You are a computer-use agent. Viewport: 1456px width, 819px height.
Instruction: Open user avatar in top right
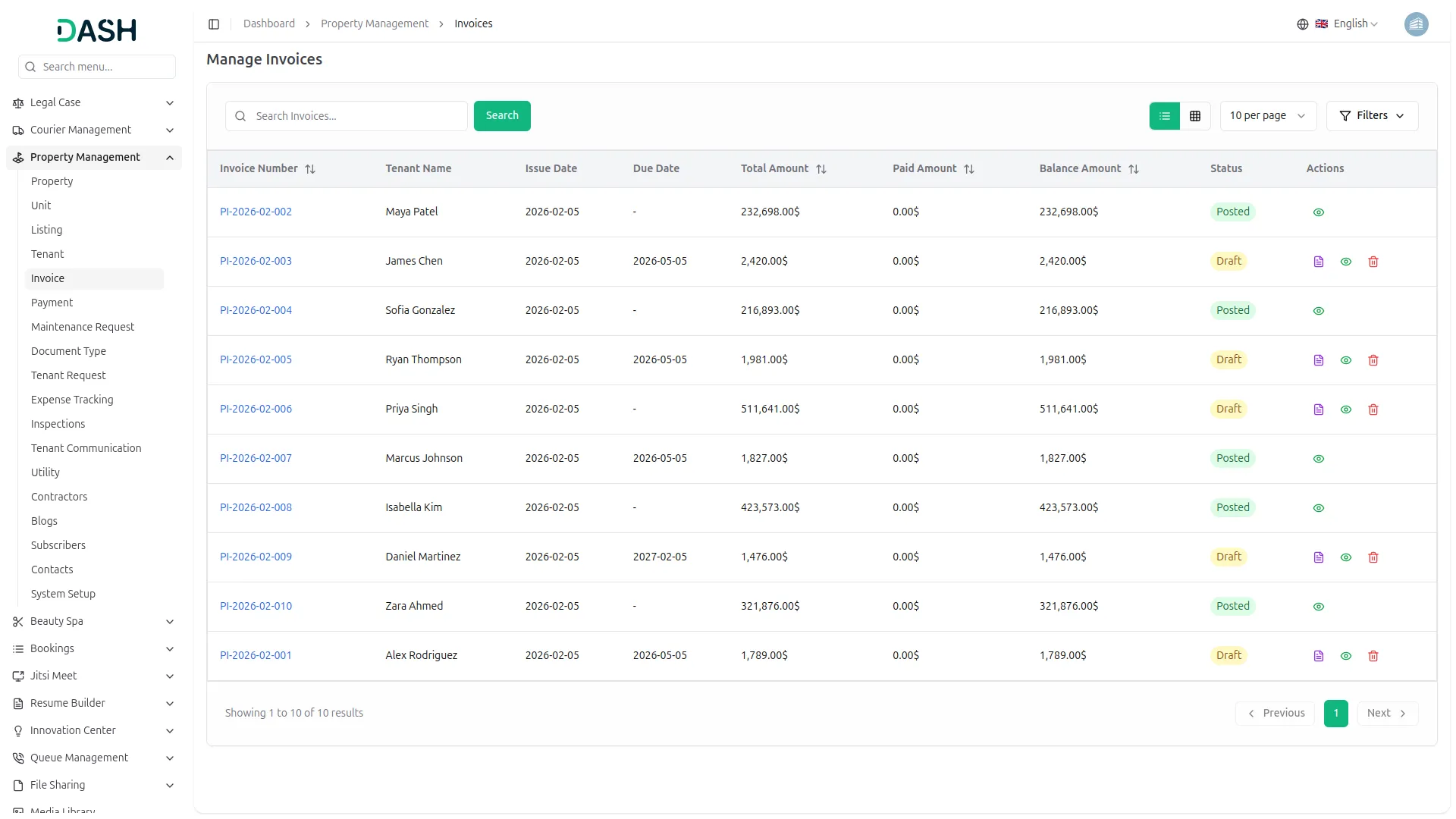tap(1416, 24)
